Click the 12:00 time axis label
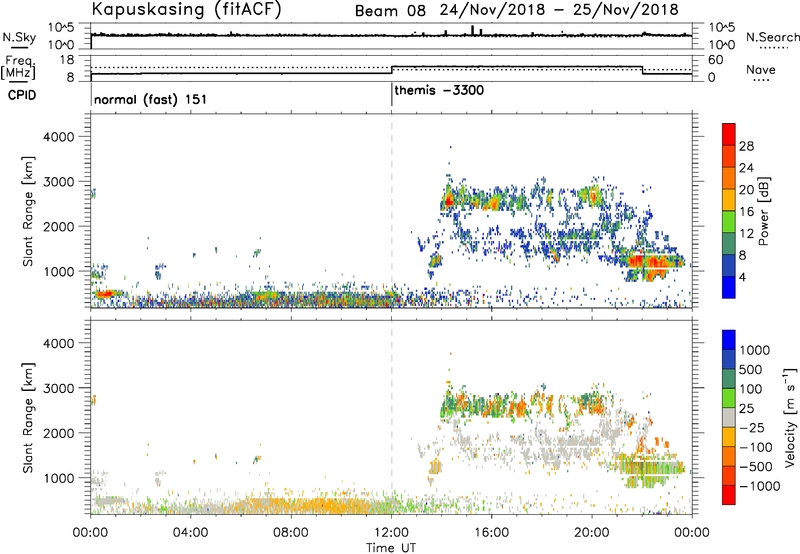The image size is (800, 554). click(391, 533)
